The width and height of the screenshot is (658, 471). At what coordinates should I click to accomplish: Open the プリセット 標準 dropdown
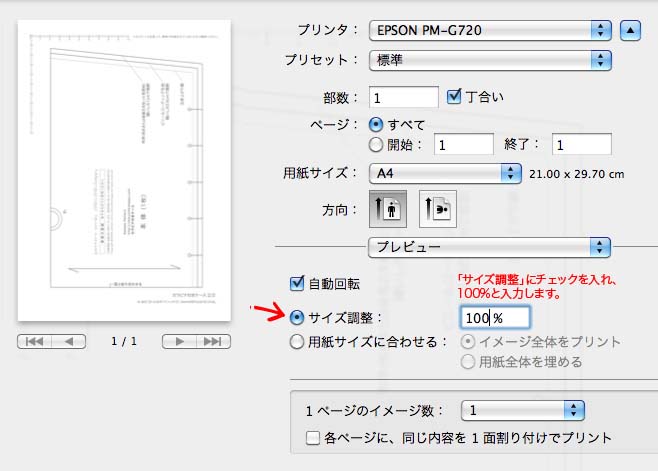tap(490, 58)
